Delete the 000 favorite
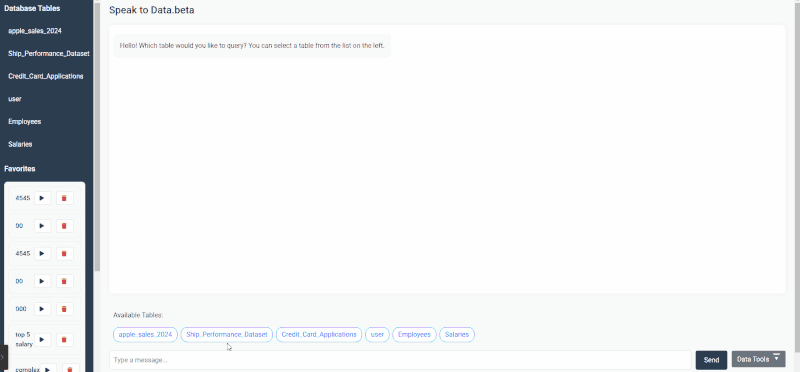 (64, 309)
